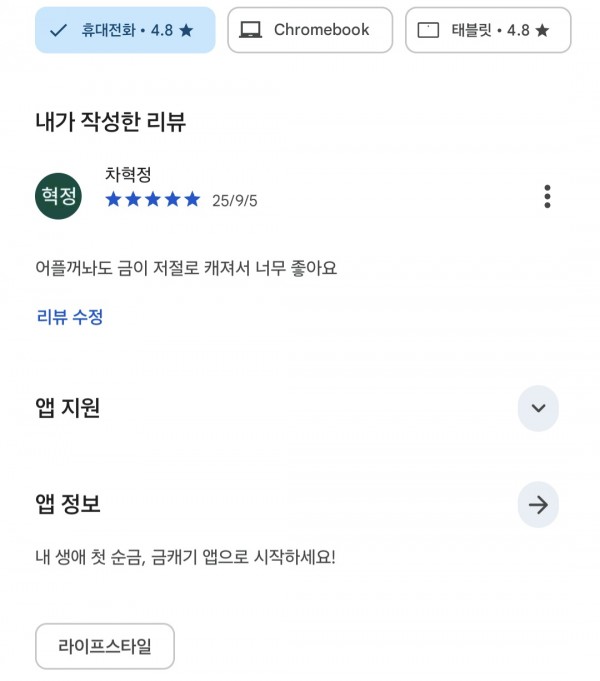Image resolution: width=600 pixels, height=681 pixels.
Task: Open the three-dot review options menu
Action: pos(547,196)
